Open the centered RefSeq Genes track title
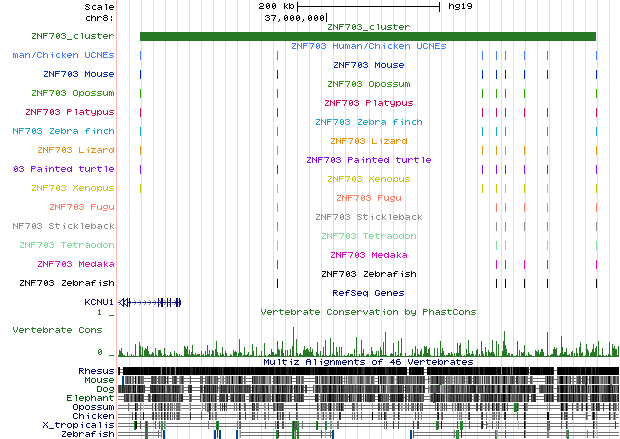The width and height of the screenshot is (620, 439). tap(367, 293)
